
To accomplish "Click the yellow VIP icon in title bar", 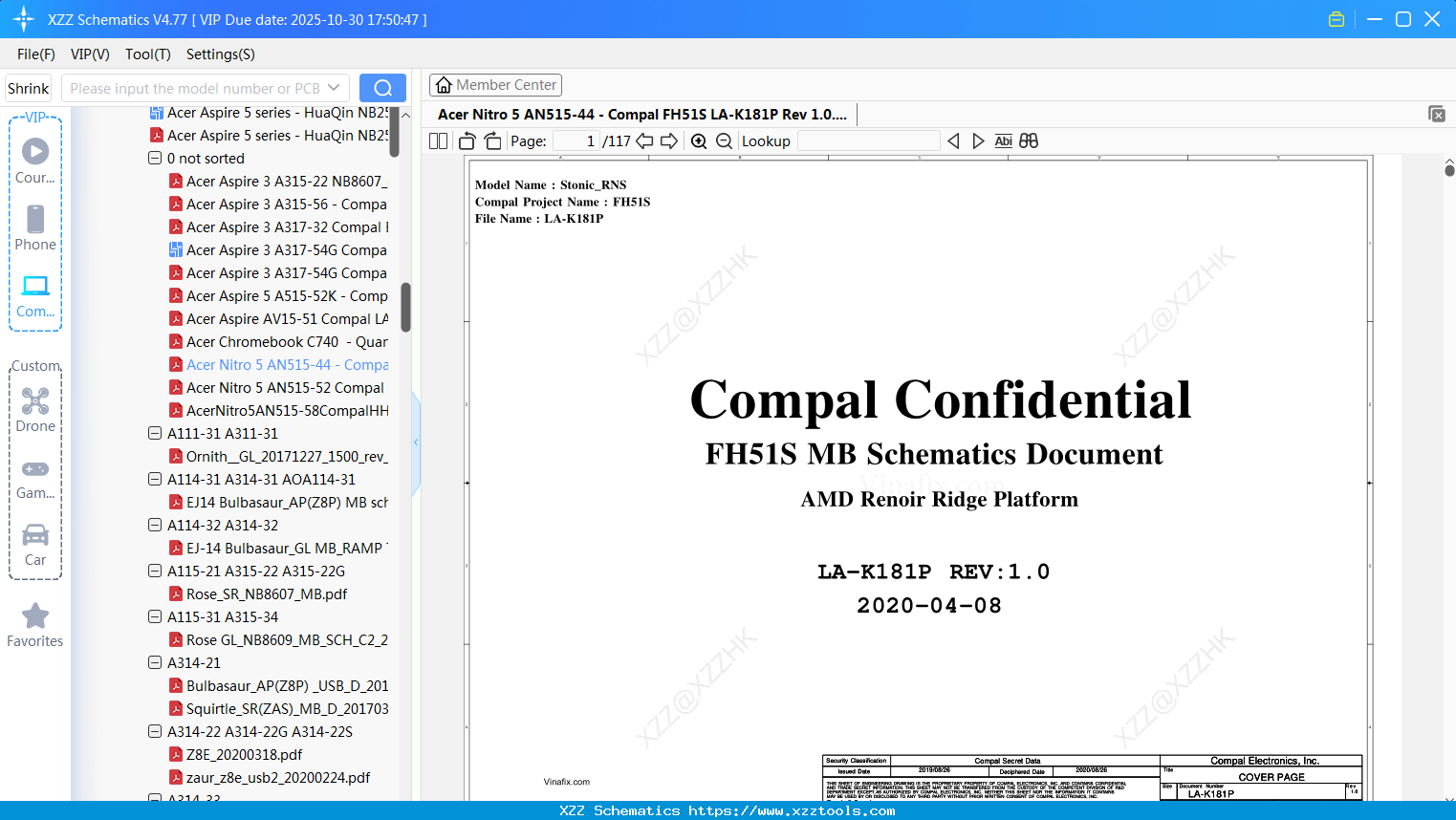I will [1336, 19].
